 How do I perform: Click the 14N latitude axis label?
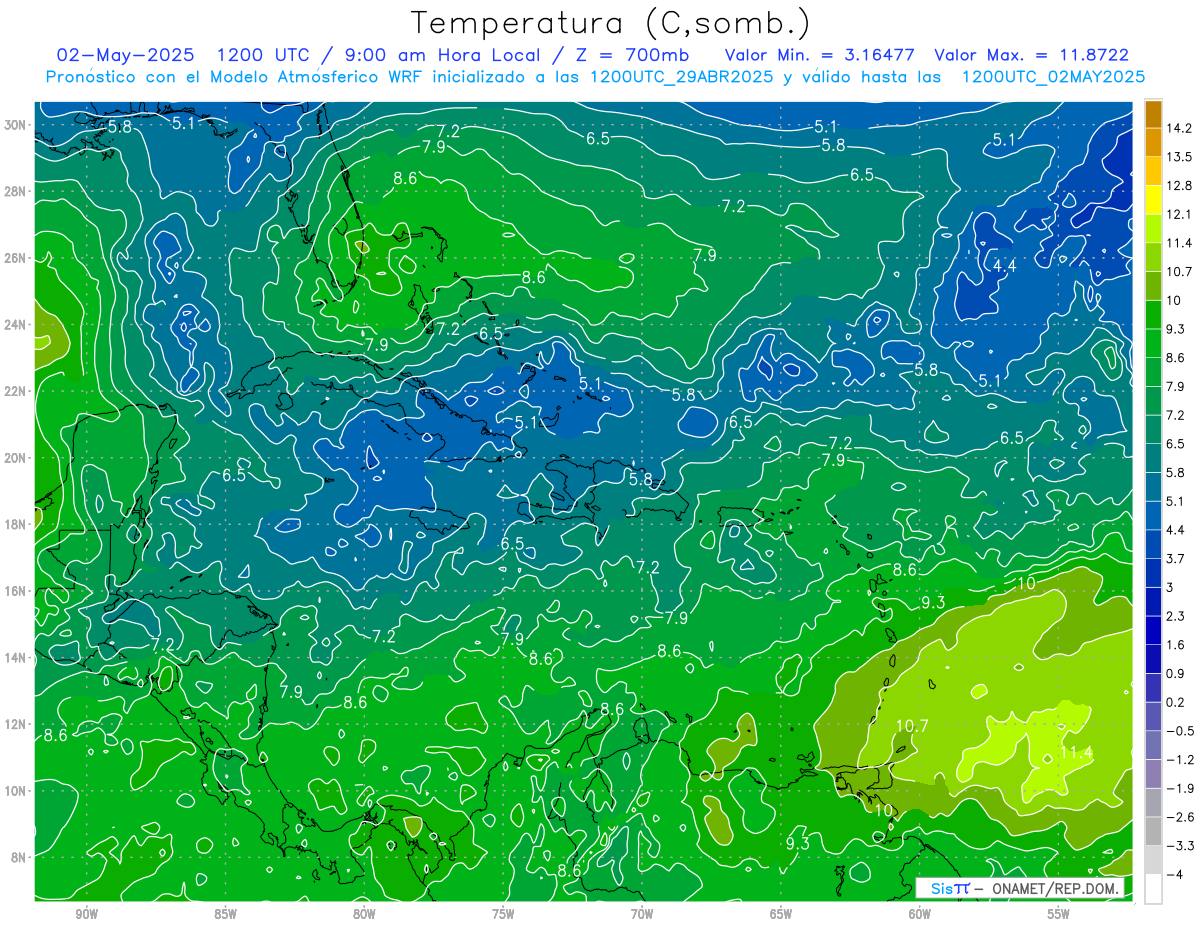tap(16, 658)
